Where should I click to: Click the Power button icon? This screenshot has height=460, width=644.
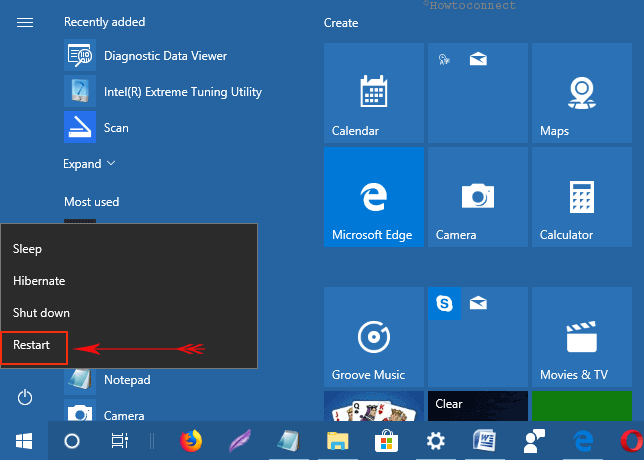[x=25, y=398]
